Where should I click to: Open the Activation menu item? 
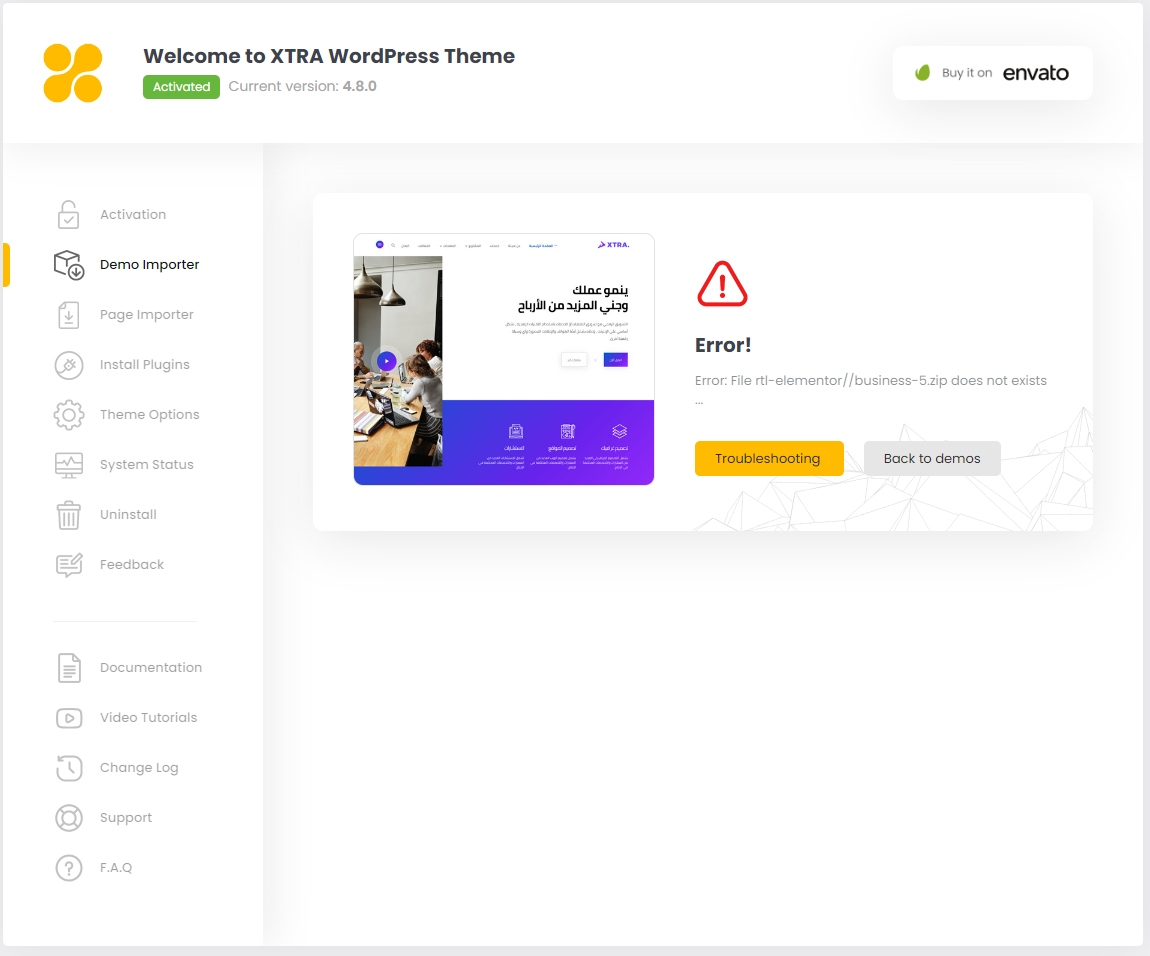tap(133, 214)
